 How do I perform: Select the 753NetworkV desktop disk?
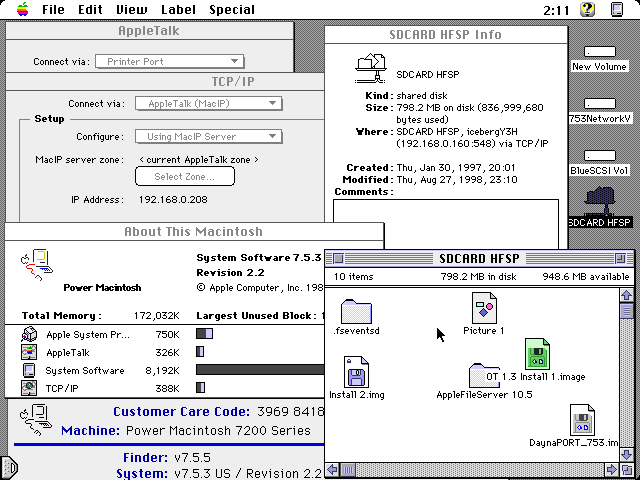pyautogui.click(x=600, y=104)
